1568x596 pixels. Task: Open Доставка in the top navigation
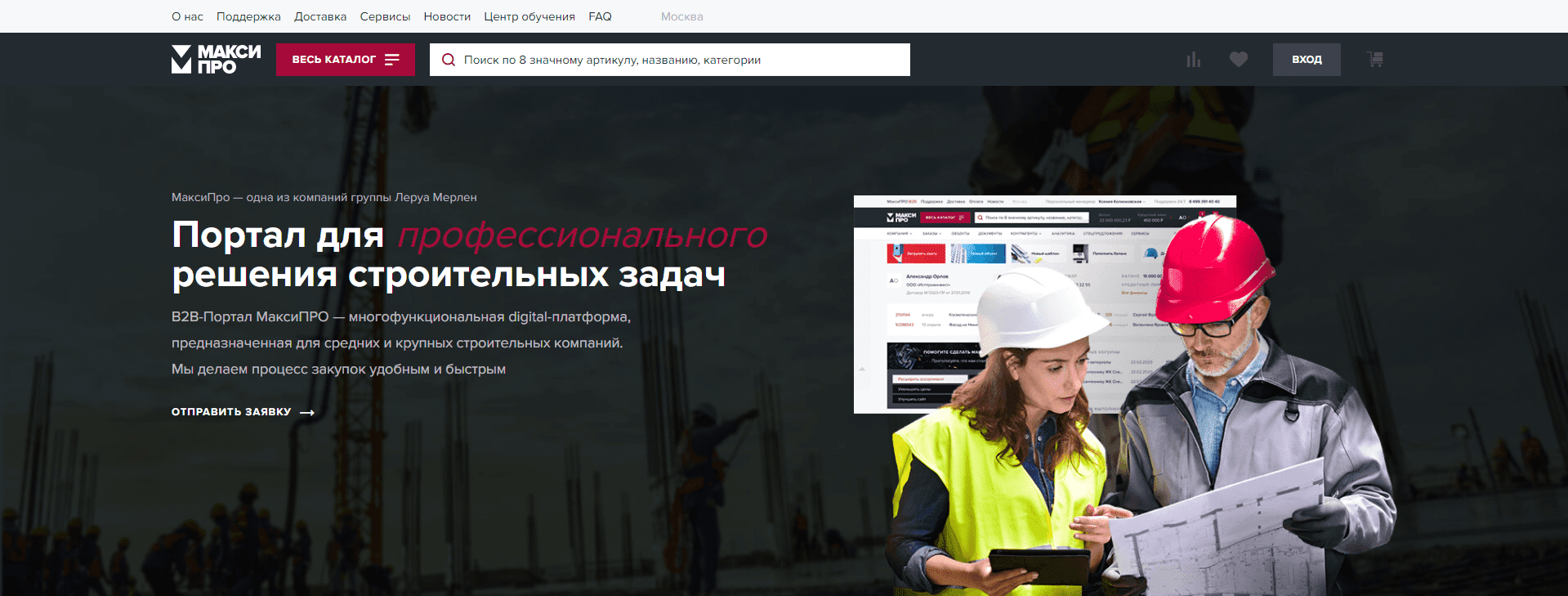point(320,16)
